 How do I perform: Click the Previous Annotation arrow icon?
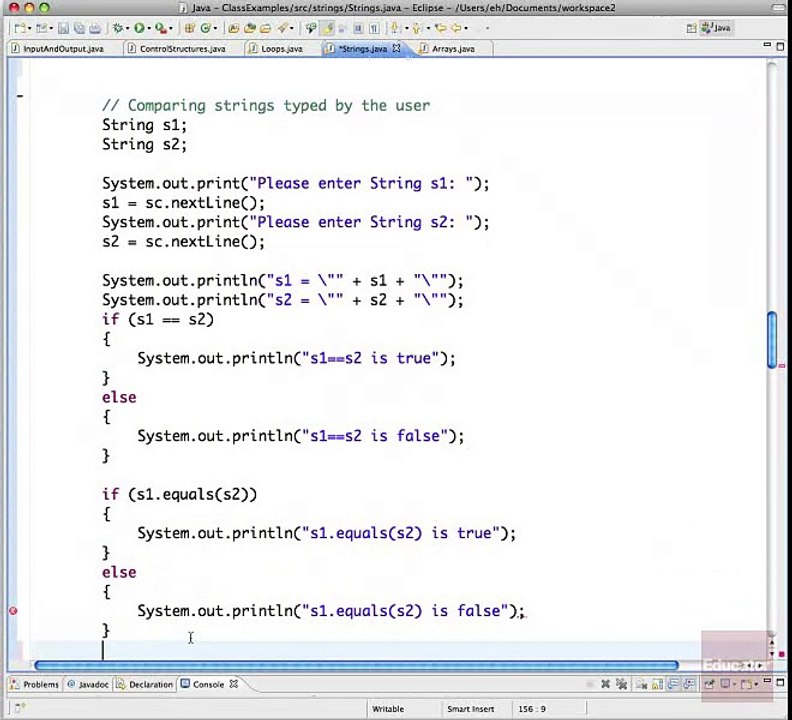click(x=416, y=28)
